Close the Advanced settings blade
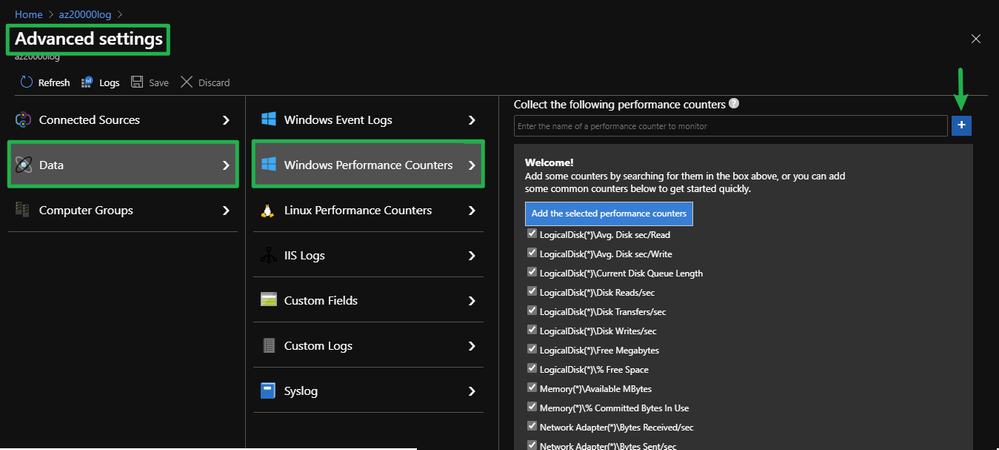This screenshot has height=450, width=999. tap(975, 39)
